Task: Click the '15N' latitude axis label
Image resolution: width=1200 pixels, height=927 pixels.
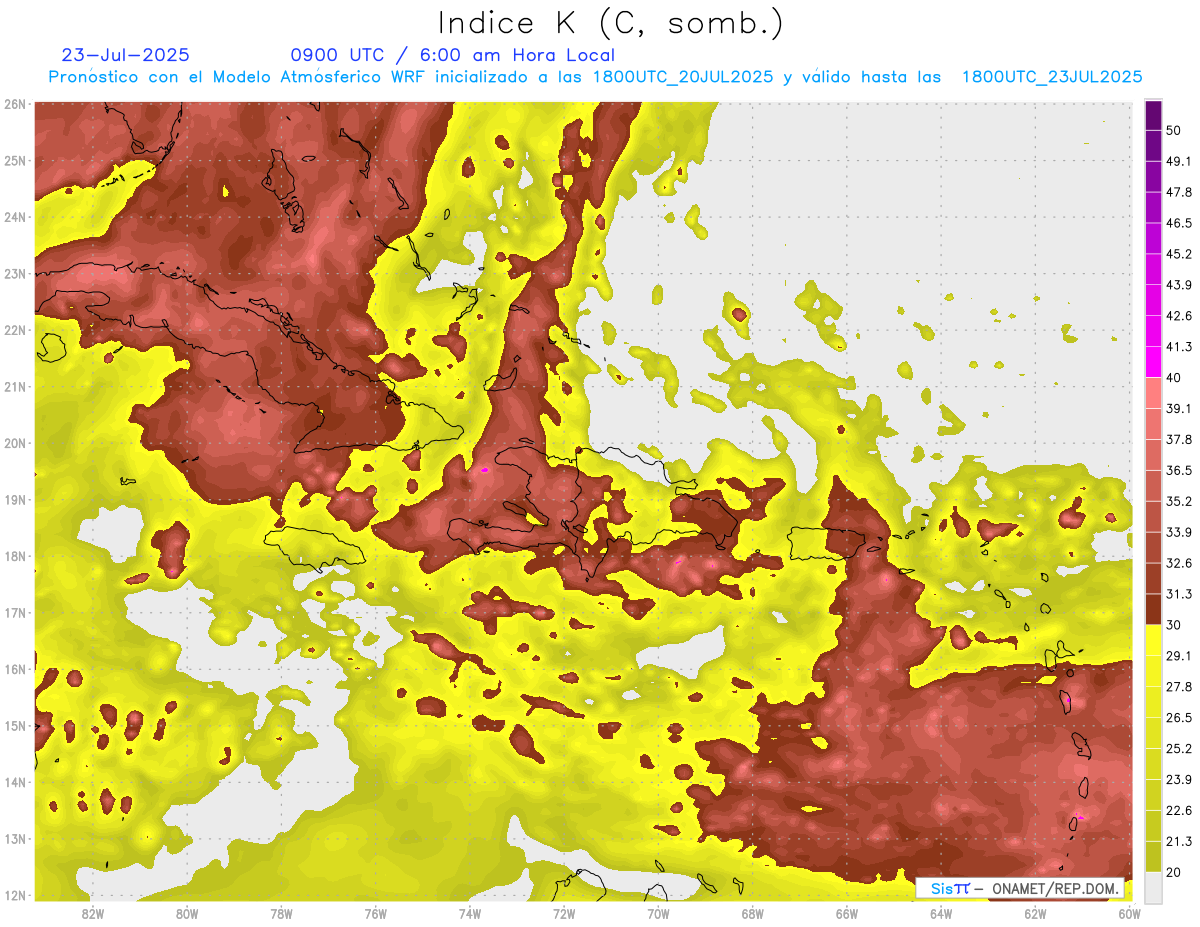Action: pyautogui.click(x=14, y=725)
